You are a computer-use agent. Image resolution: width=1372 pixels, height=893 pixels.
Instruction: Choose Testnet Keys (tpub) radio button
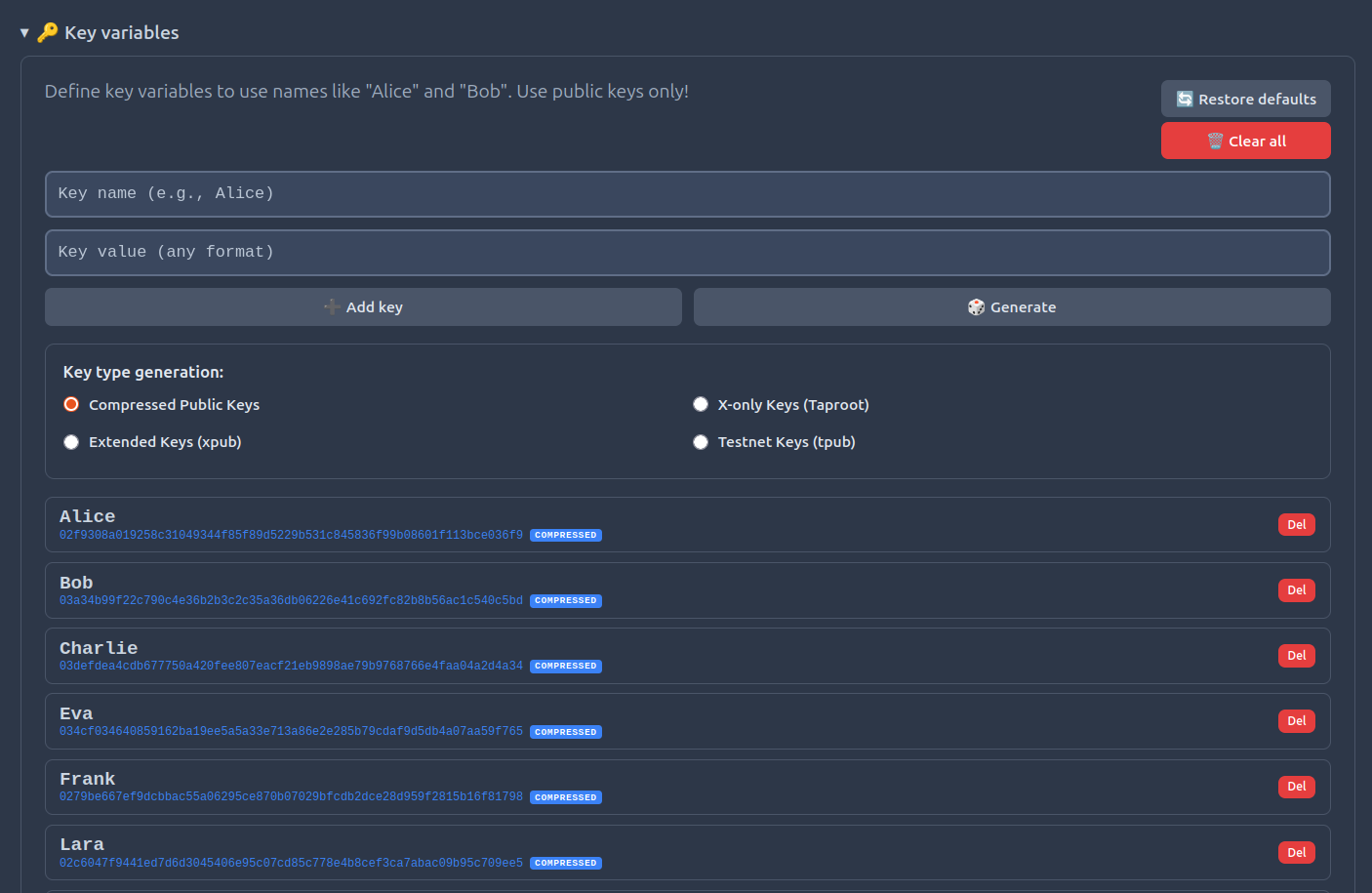[701, 442]
